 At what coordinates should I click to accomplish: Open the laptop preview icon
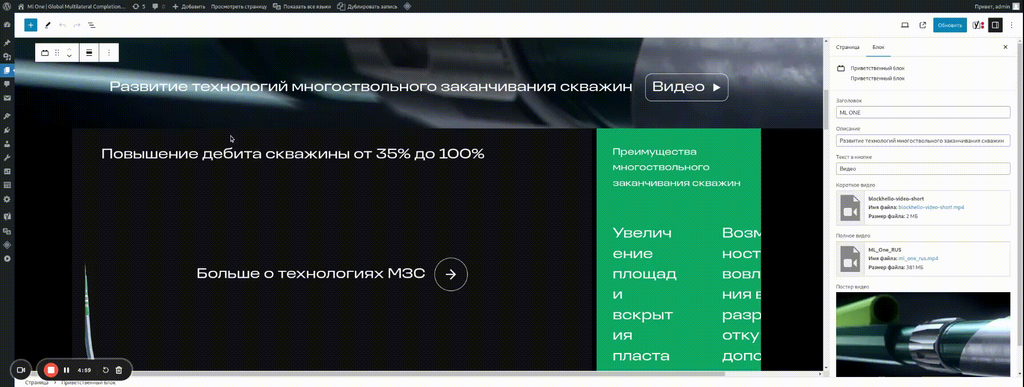(x=905, y=25)
